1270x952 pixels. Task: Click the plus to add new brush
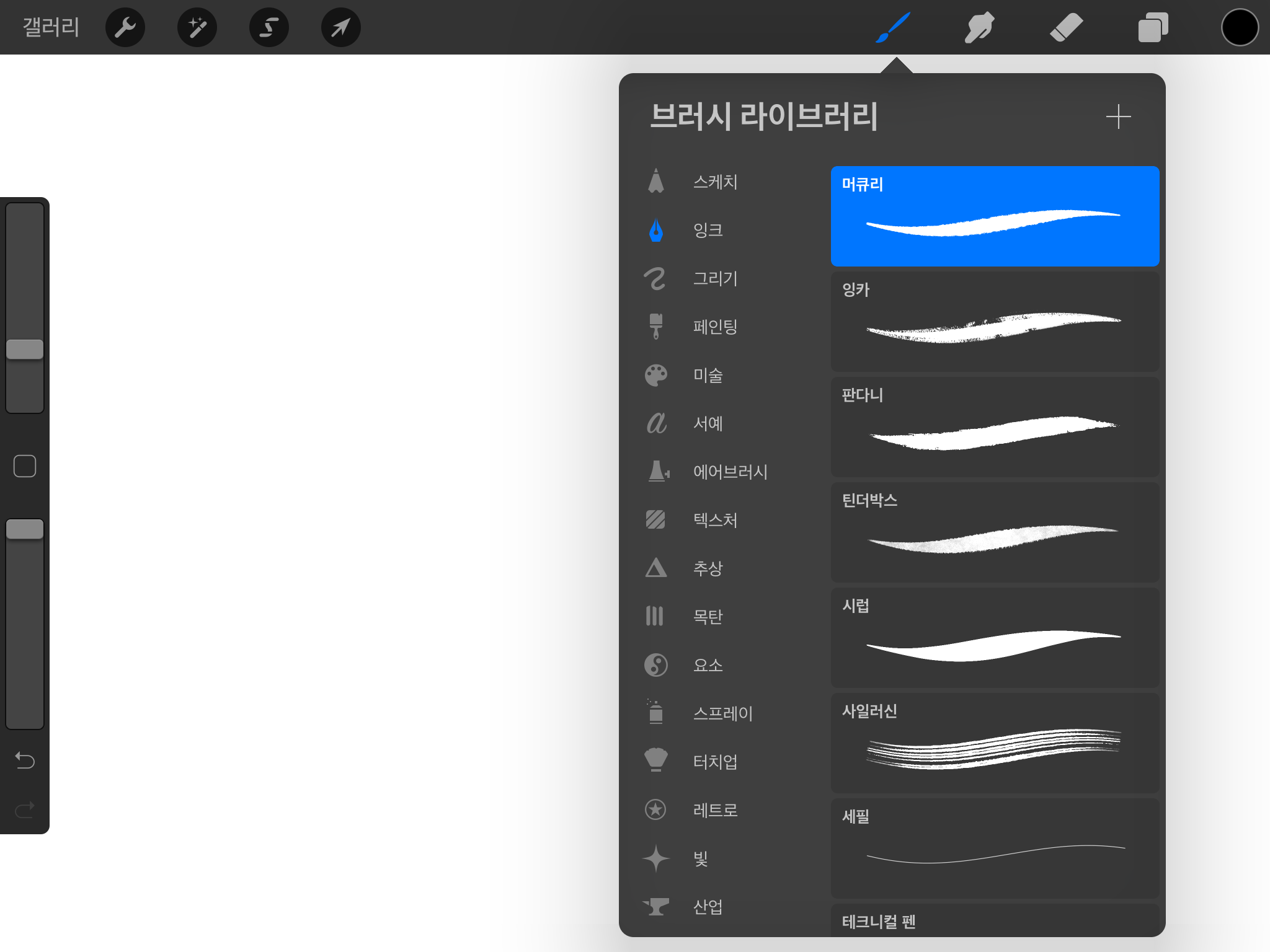tap(1118, 117)
